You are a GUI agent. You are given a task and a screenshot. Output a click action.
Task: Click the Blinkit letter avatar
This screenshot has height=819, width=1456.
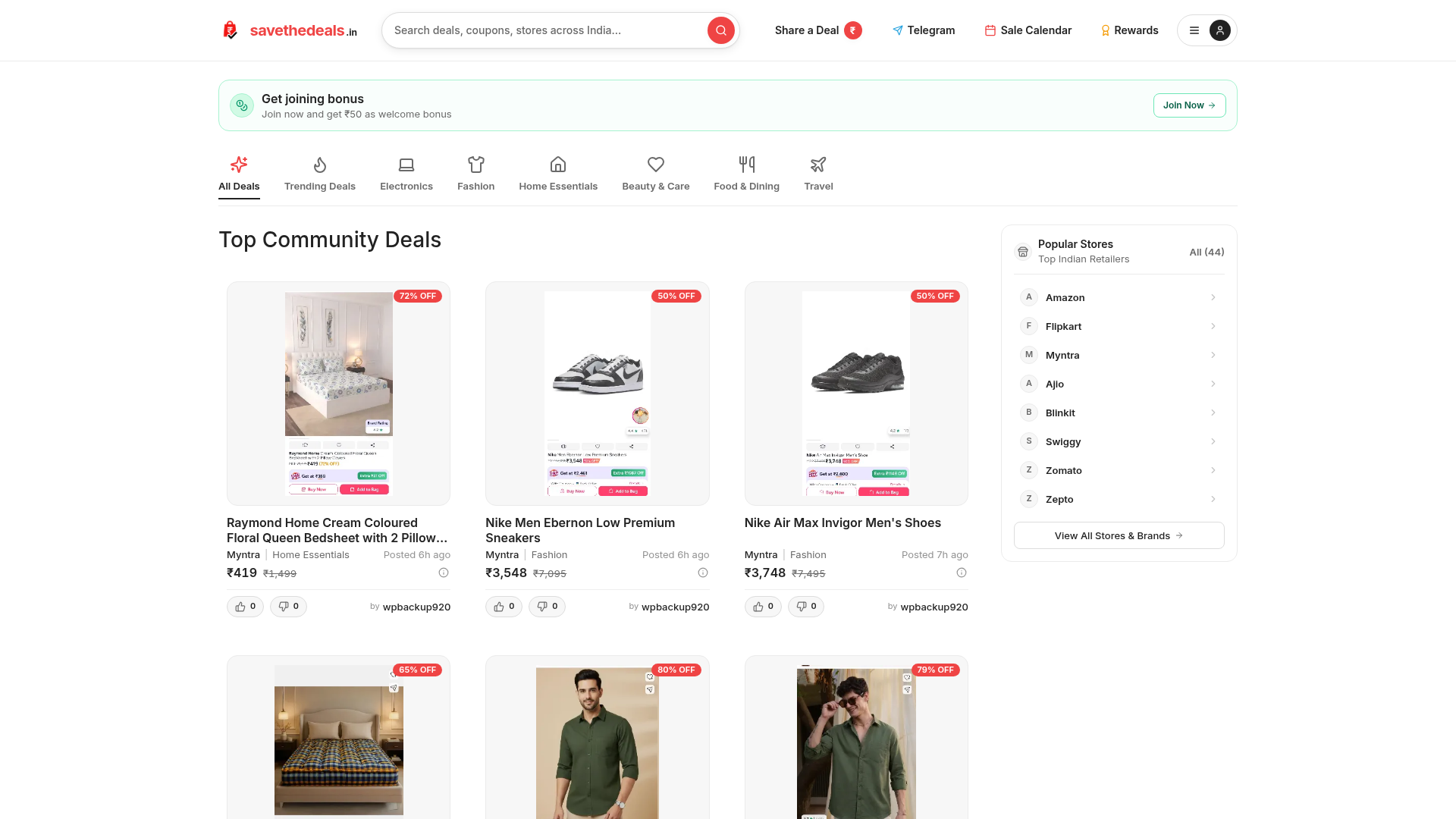[x=1029, y=413]
